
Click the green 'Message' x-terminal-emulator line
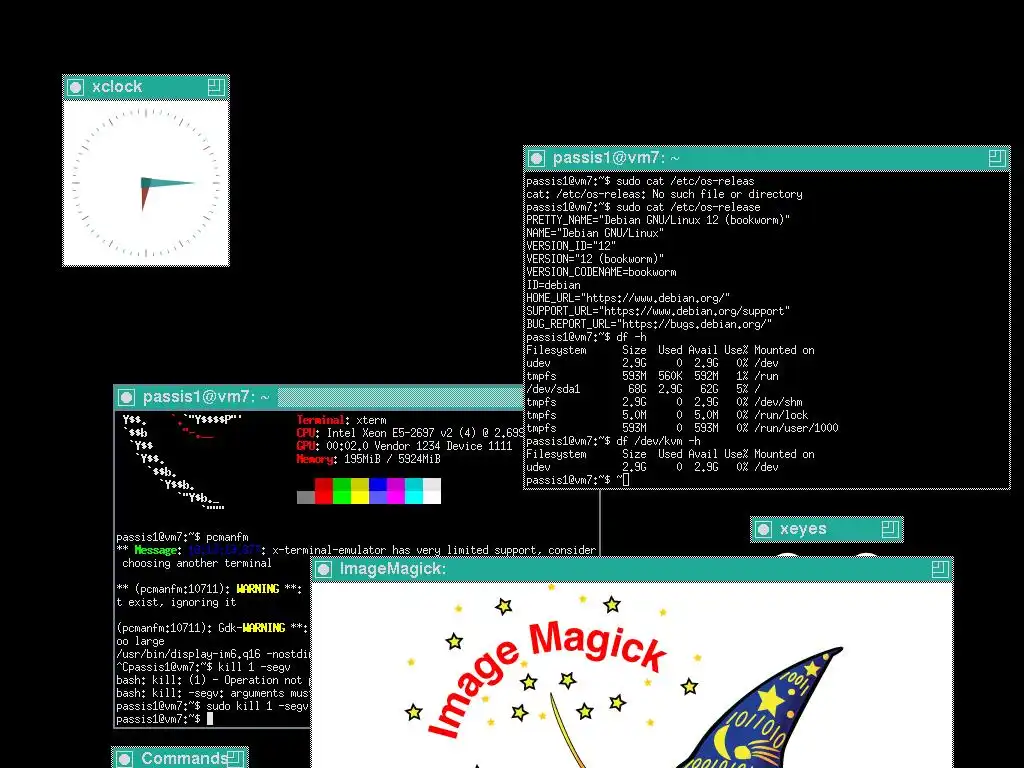(x=357, y=550)
